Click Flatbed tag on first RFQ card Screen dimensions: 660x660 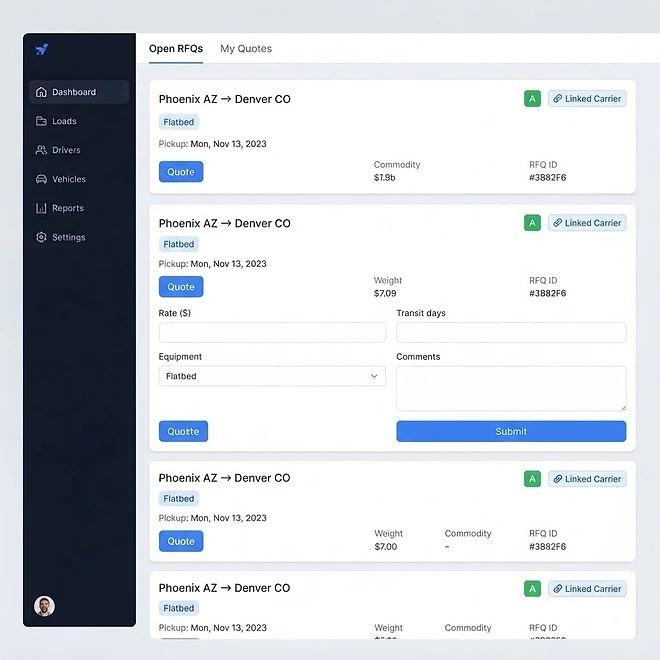179,122
